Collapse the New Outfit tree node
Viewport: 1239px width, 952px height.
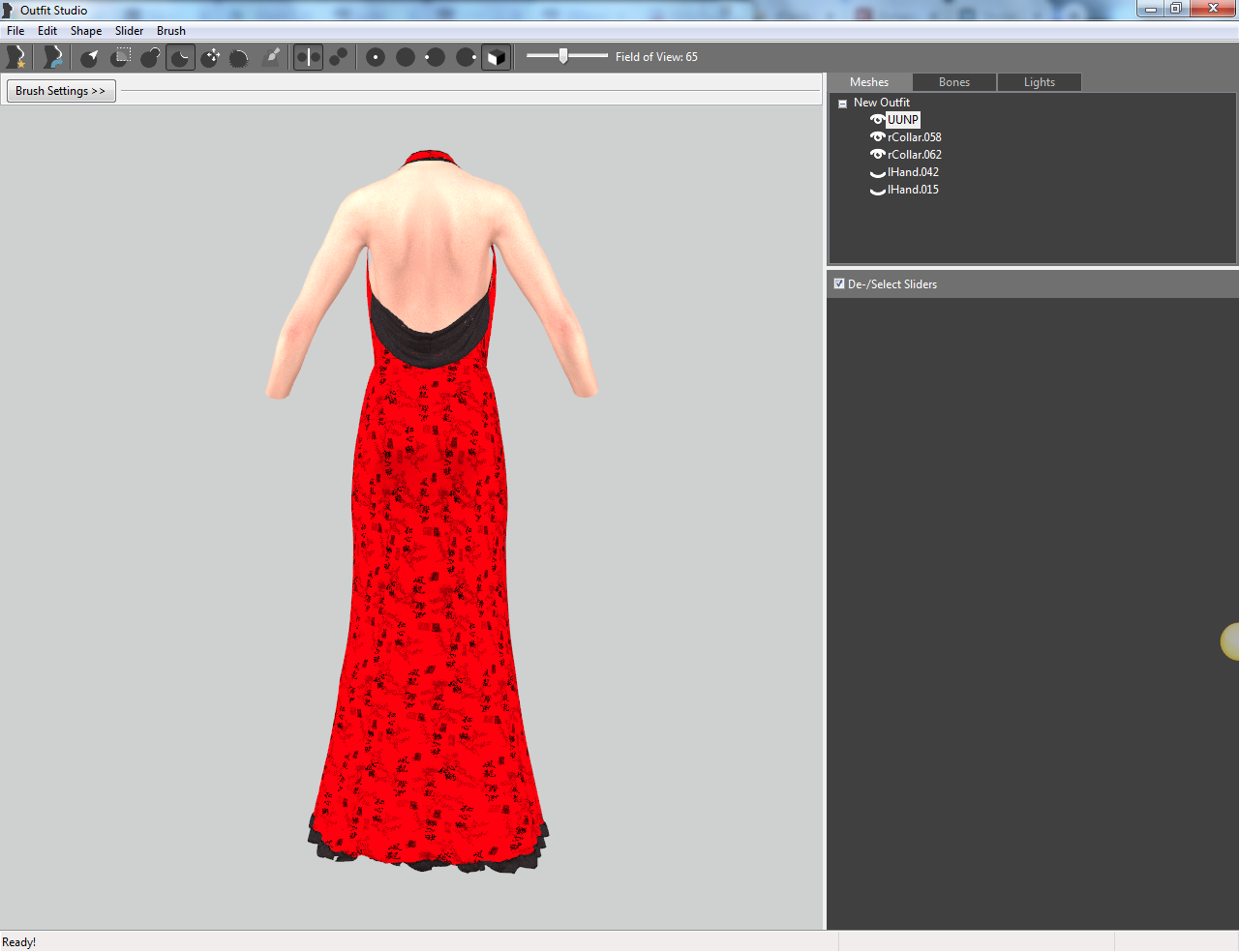click(842, 104)
